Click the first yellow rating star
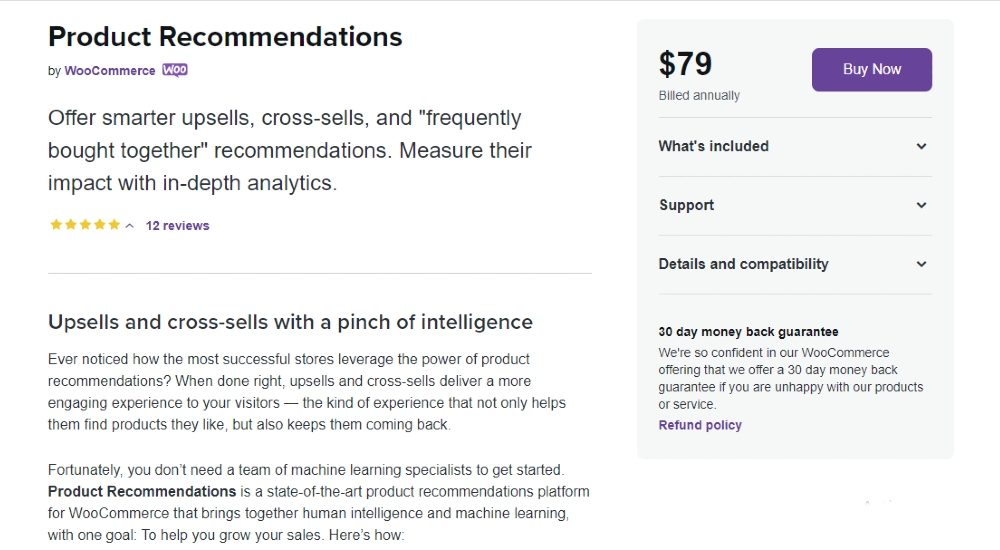 (x=56, y=225)
